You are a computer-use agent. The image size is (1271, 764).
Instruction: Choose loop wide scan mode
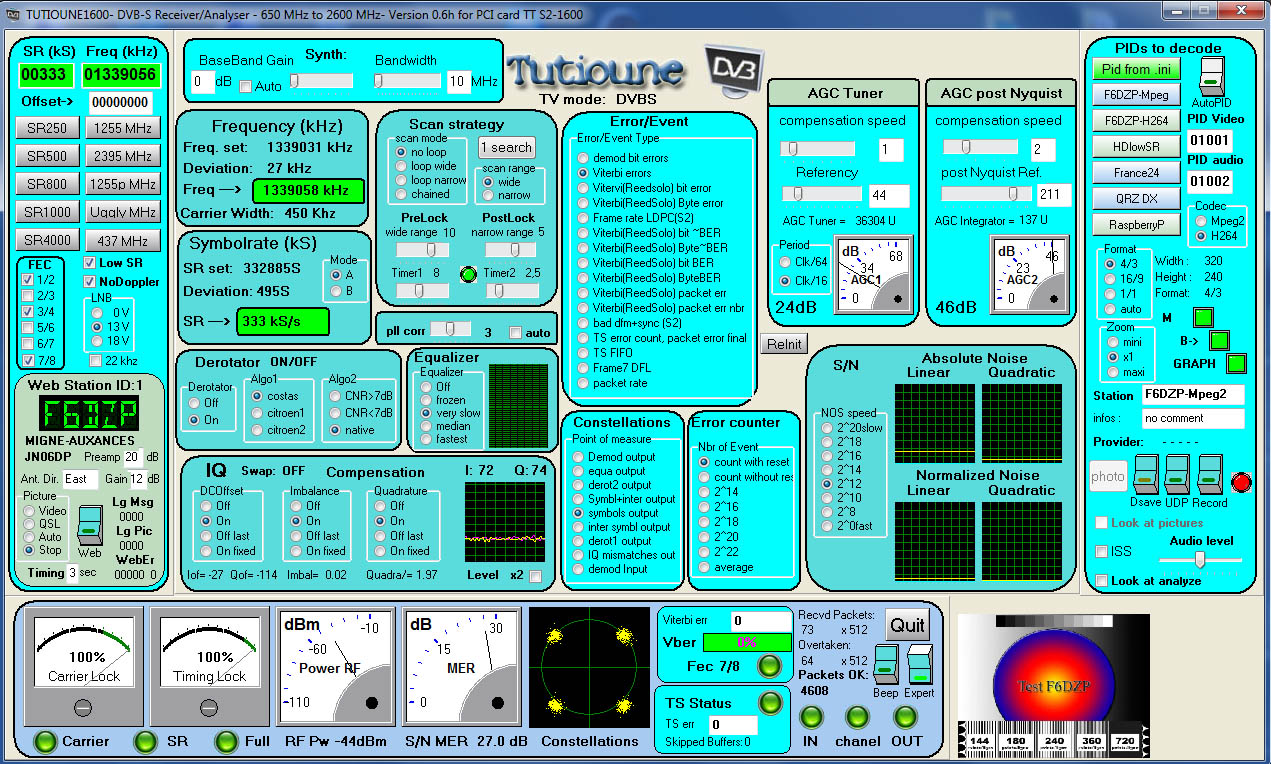click(x=401, y=166)
